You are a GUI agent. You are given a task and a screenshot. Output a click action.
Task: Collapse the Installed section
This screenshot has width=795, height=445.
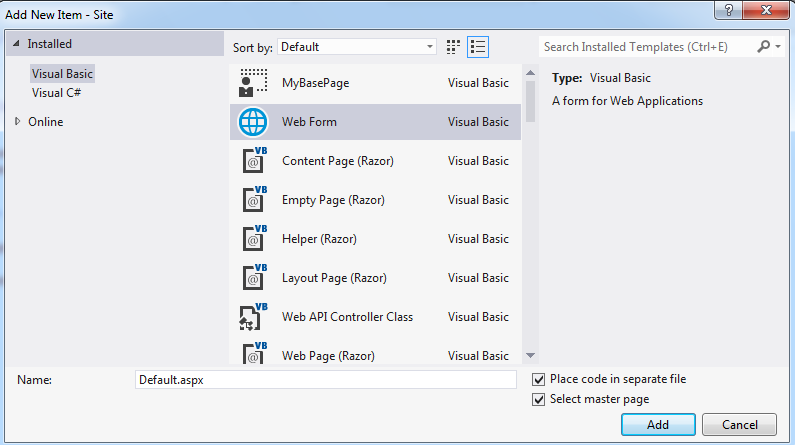coord(16,44)
